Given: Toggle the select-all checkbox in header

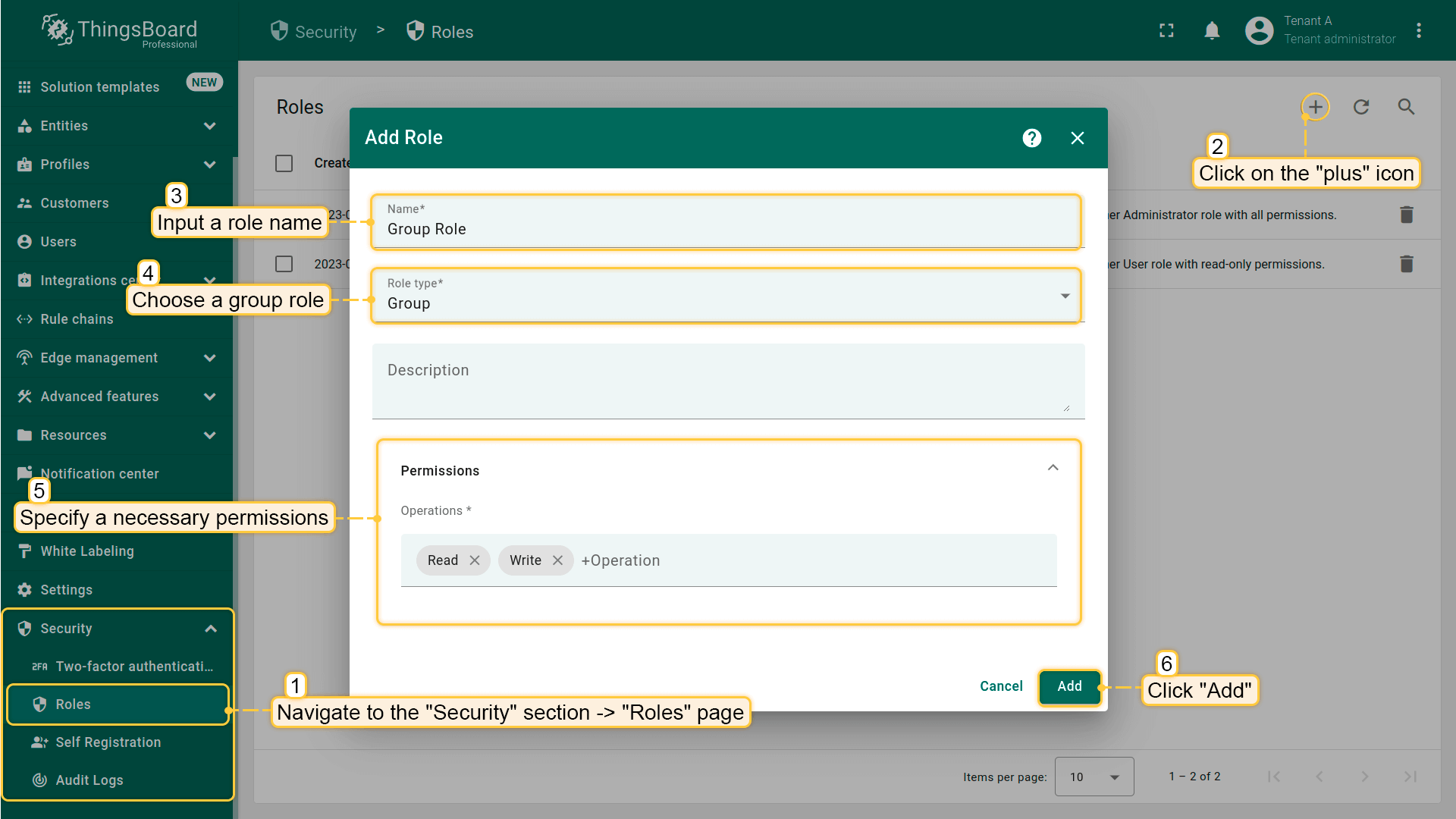Looking at the screenshot, I should coord(284,163).
